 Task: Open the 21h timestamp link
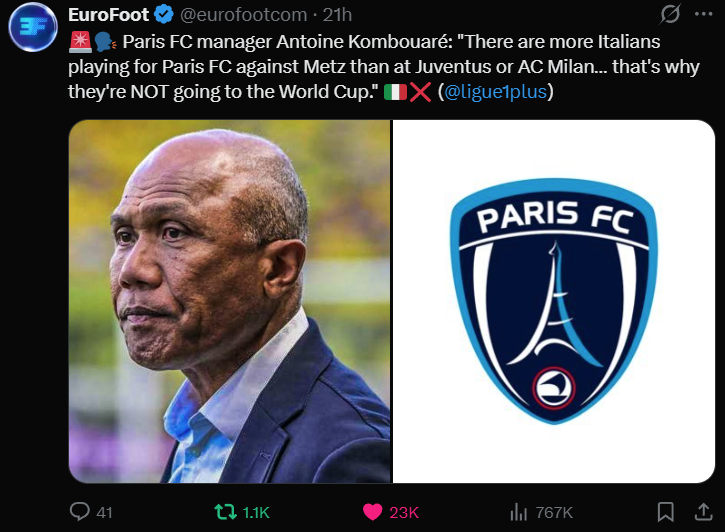click(337, 15)
